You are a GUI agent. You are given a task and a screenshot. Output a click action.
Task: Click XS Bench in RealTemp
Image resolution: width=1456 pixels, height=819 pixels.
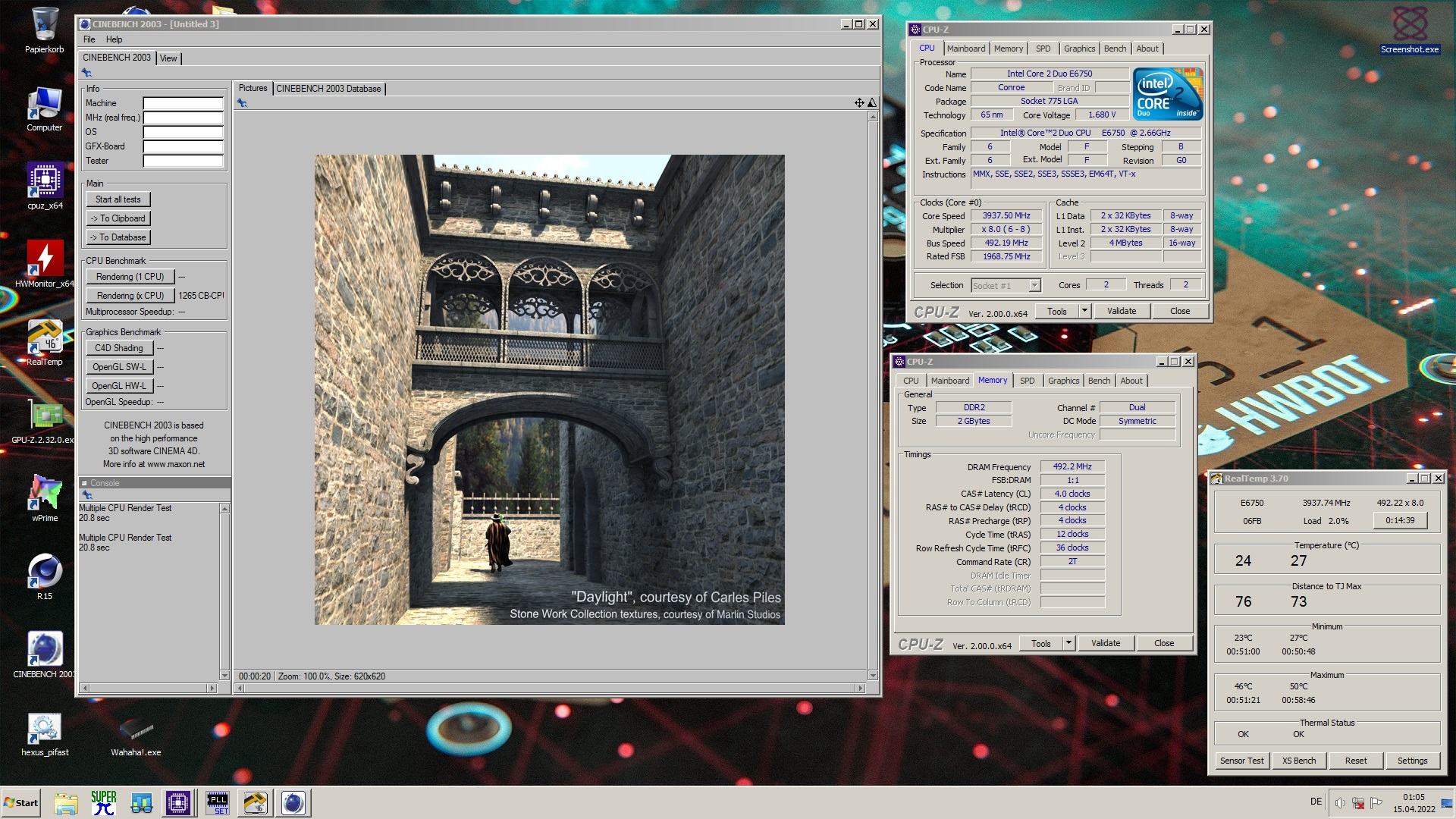pyautogui.click(x=1298, y=761)
